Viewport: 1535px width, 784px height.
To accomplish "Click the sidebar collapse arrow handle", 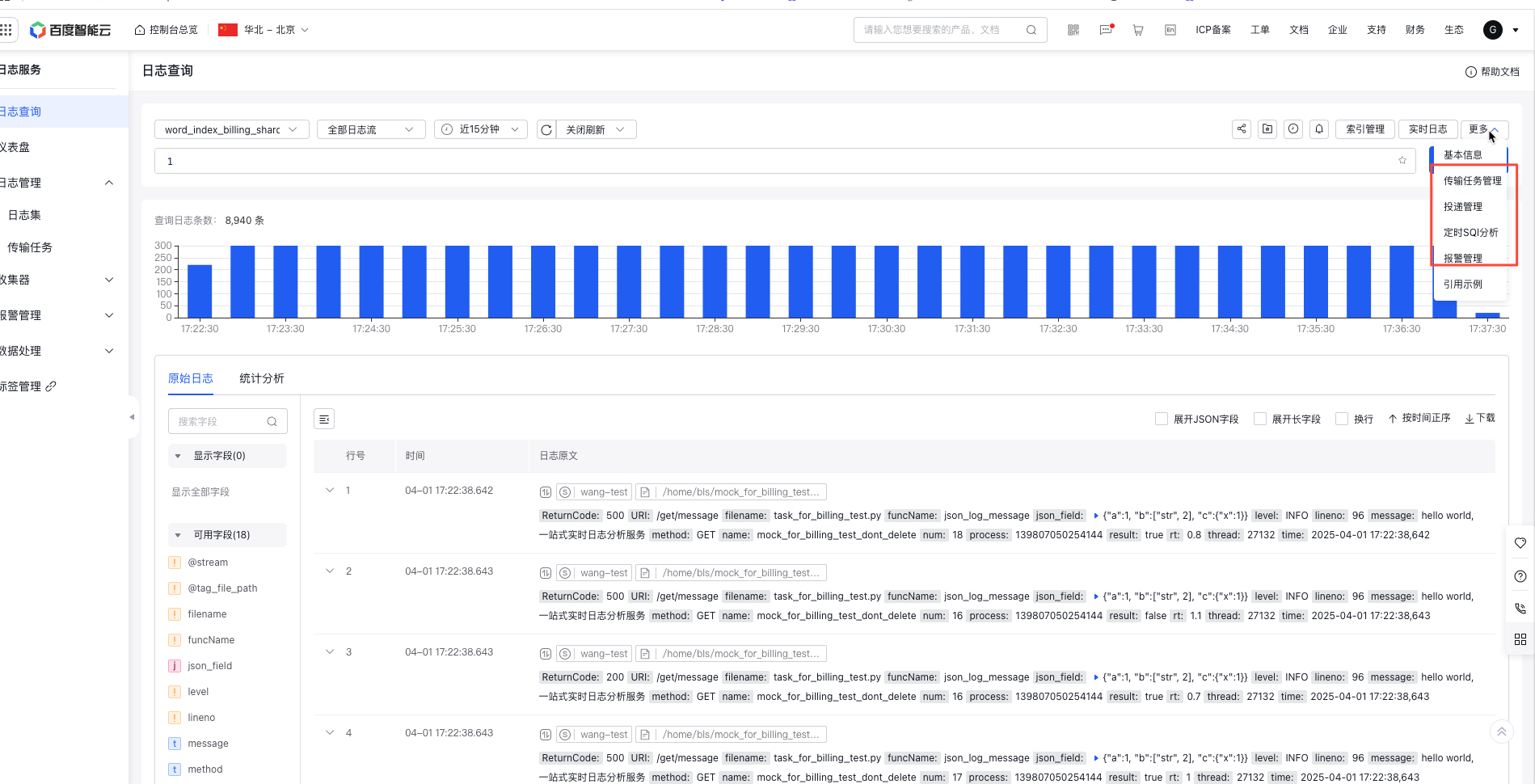I will click(132, 417).
